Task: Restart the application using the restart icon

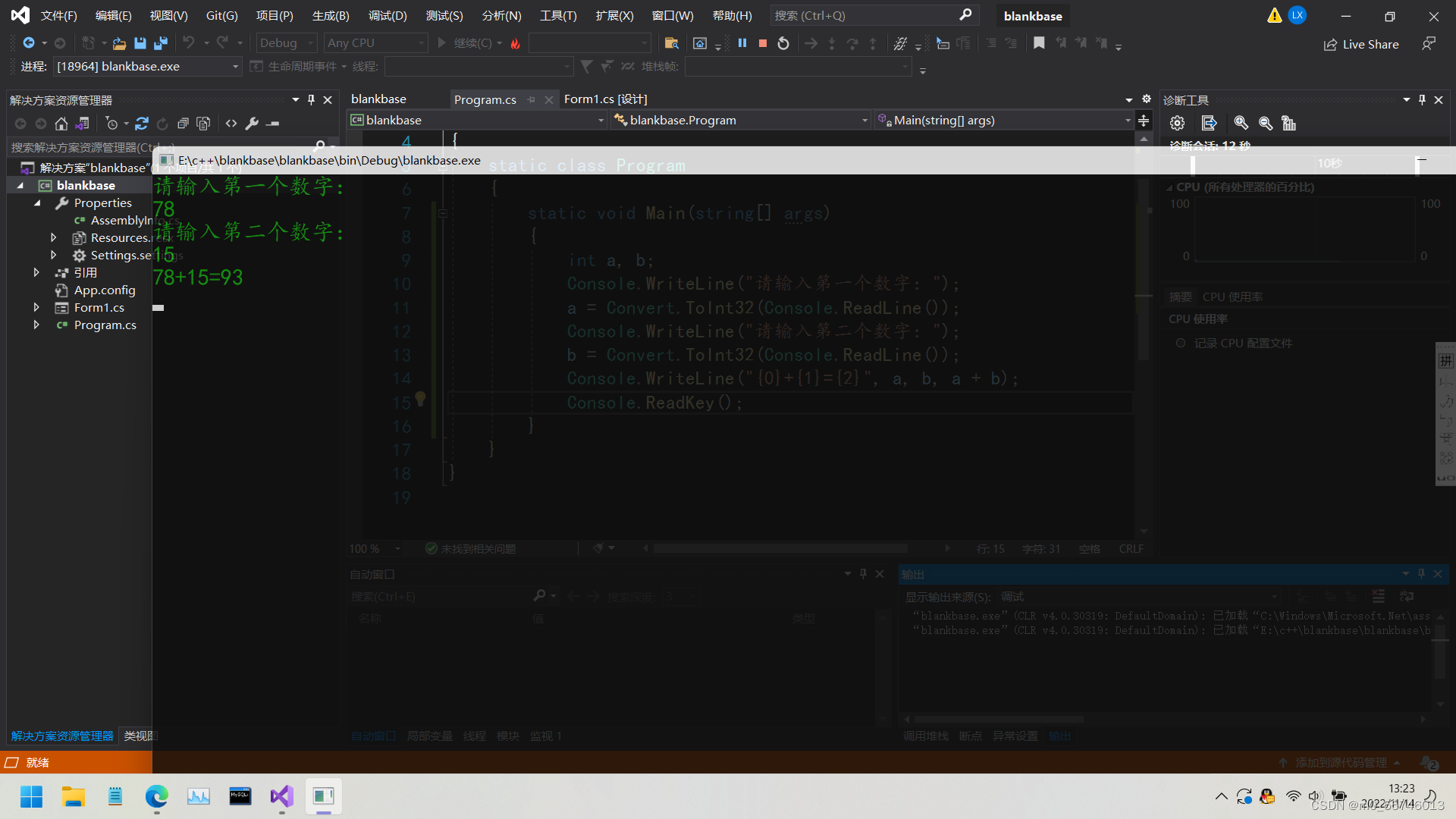Action: point(783,43)
